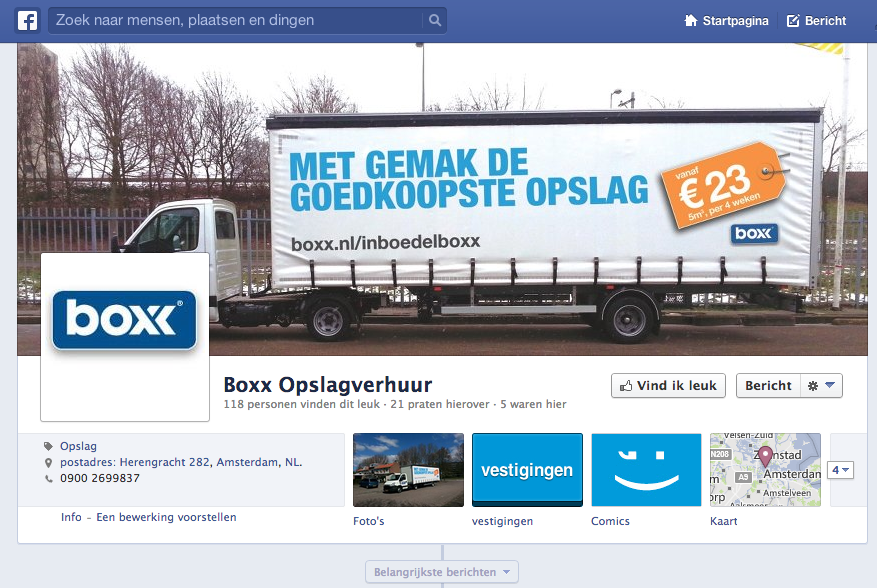The height and width of the screenshot is (588, 877).
Task: Click the Een bewerking voorstellen link
Action: 166,517
